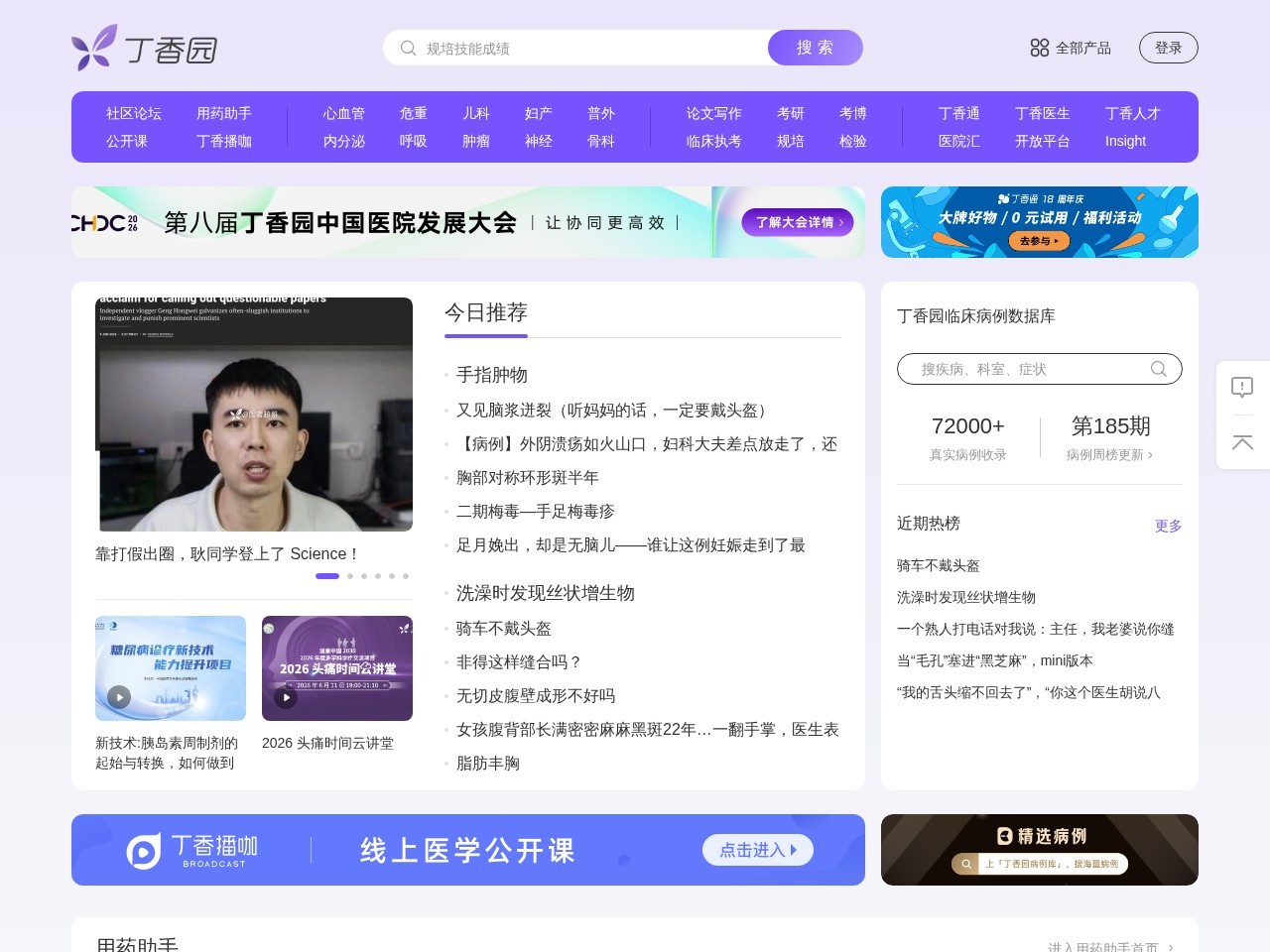Open 丁香播咖 in navigation
Image resolution: width=1270 pixels, height=952 pixels.
click(224, 141)
